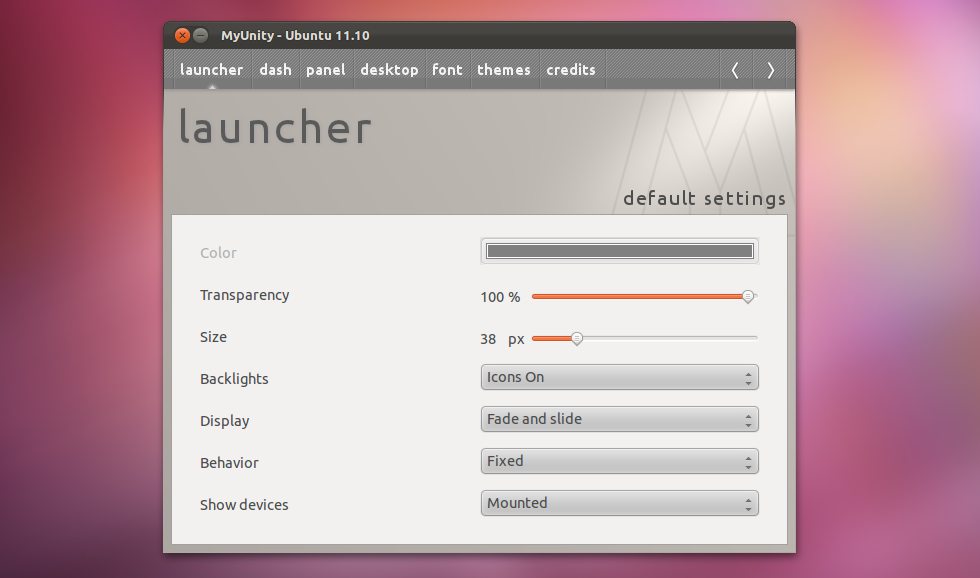This screenshot has width=980, height=578.
Task: Expand the Display dropdown Fade and slide
Action: pyautogui.click(x=619, y=419)
